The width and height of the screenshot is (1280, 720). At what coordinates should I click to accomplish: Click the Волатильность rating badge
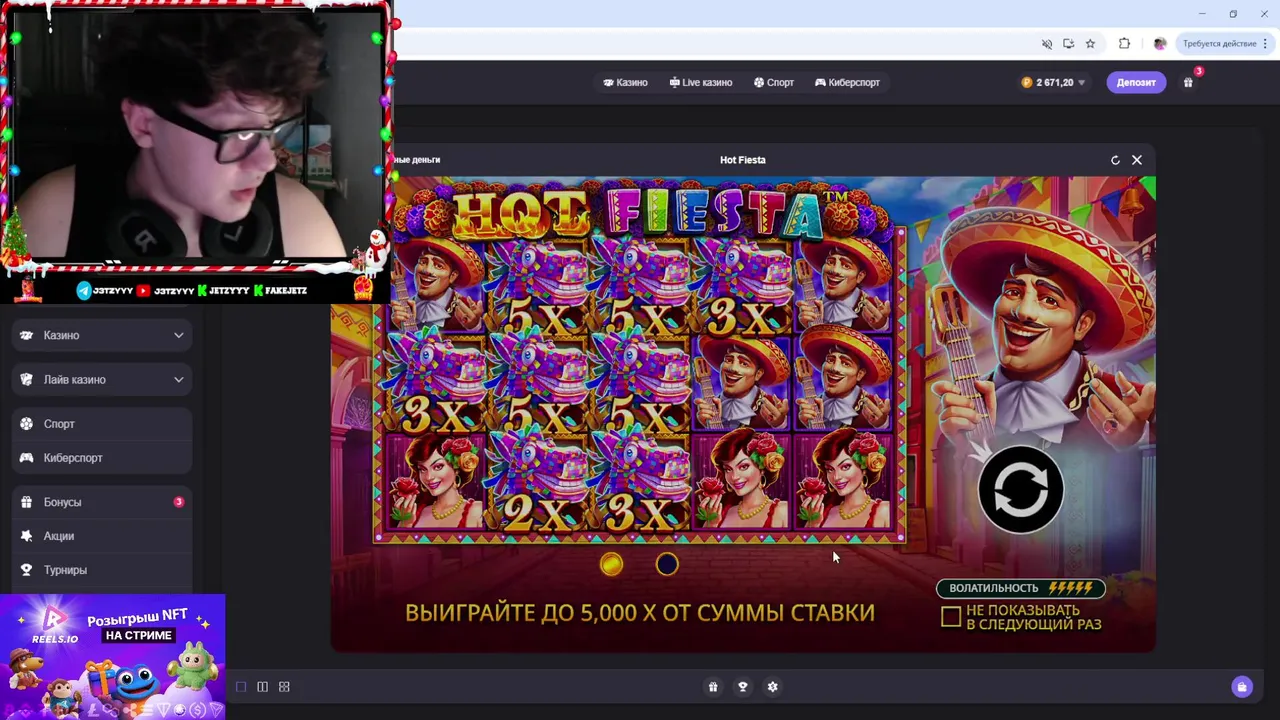(x=1021, y=588)
